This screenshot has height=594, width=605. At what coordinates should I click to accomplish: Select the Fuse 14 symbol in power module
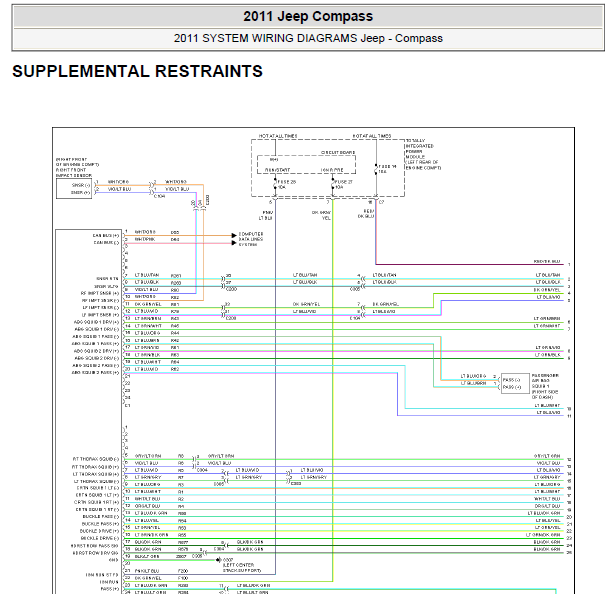(x=376, y=169)
